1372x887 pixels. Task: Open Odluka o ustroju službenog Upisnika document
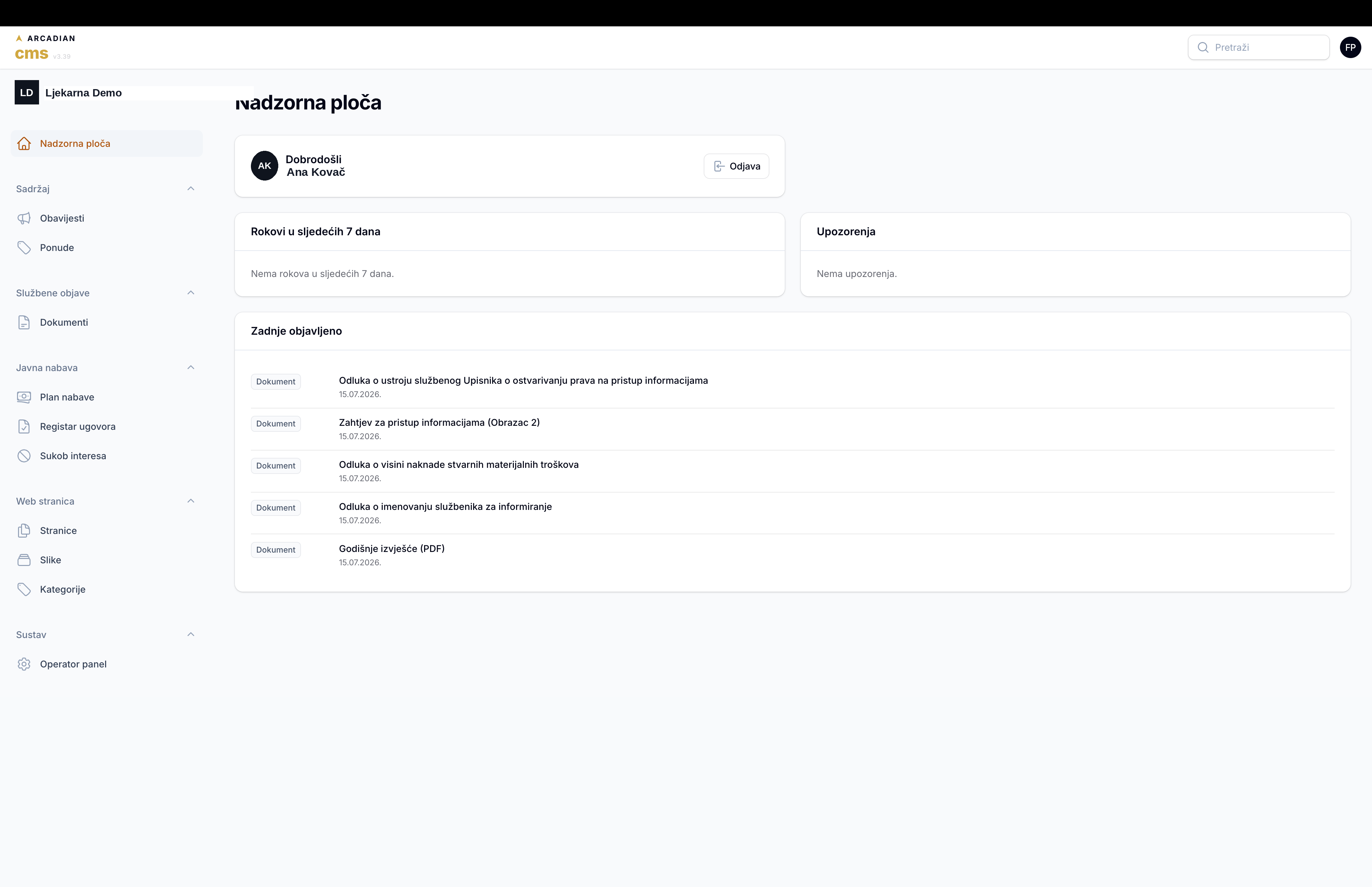(524, 381)
